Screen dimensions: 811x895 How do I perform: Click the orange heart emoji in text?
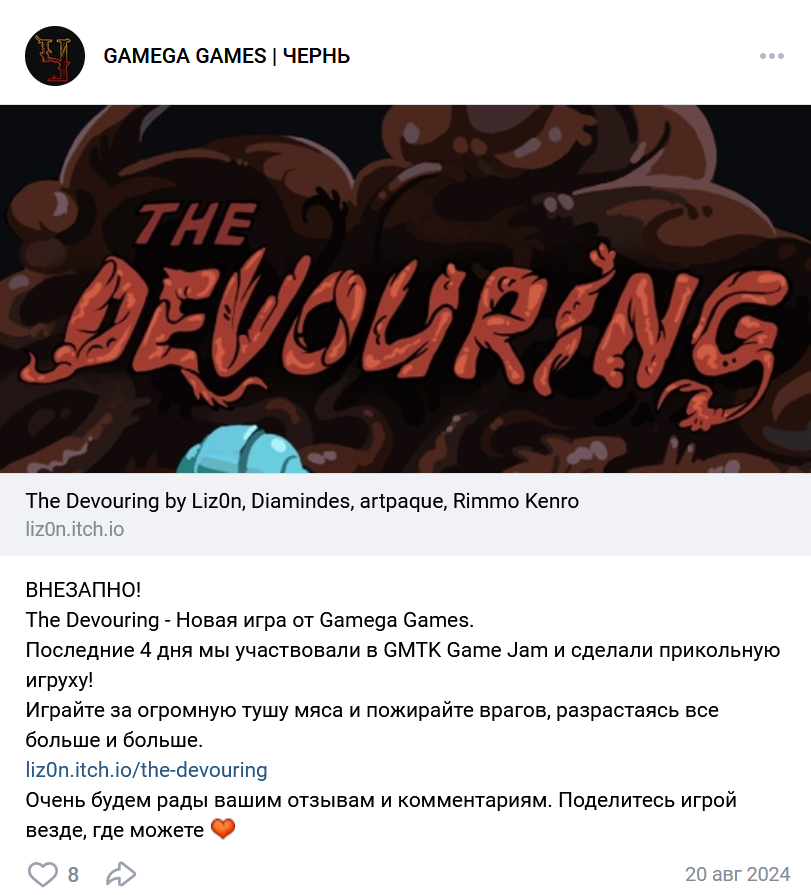223,829
